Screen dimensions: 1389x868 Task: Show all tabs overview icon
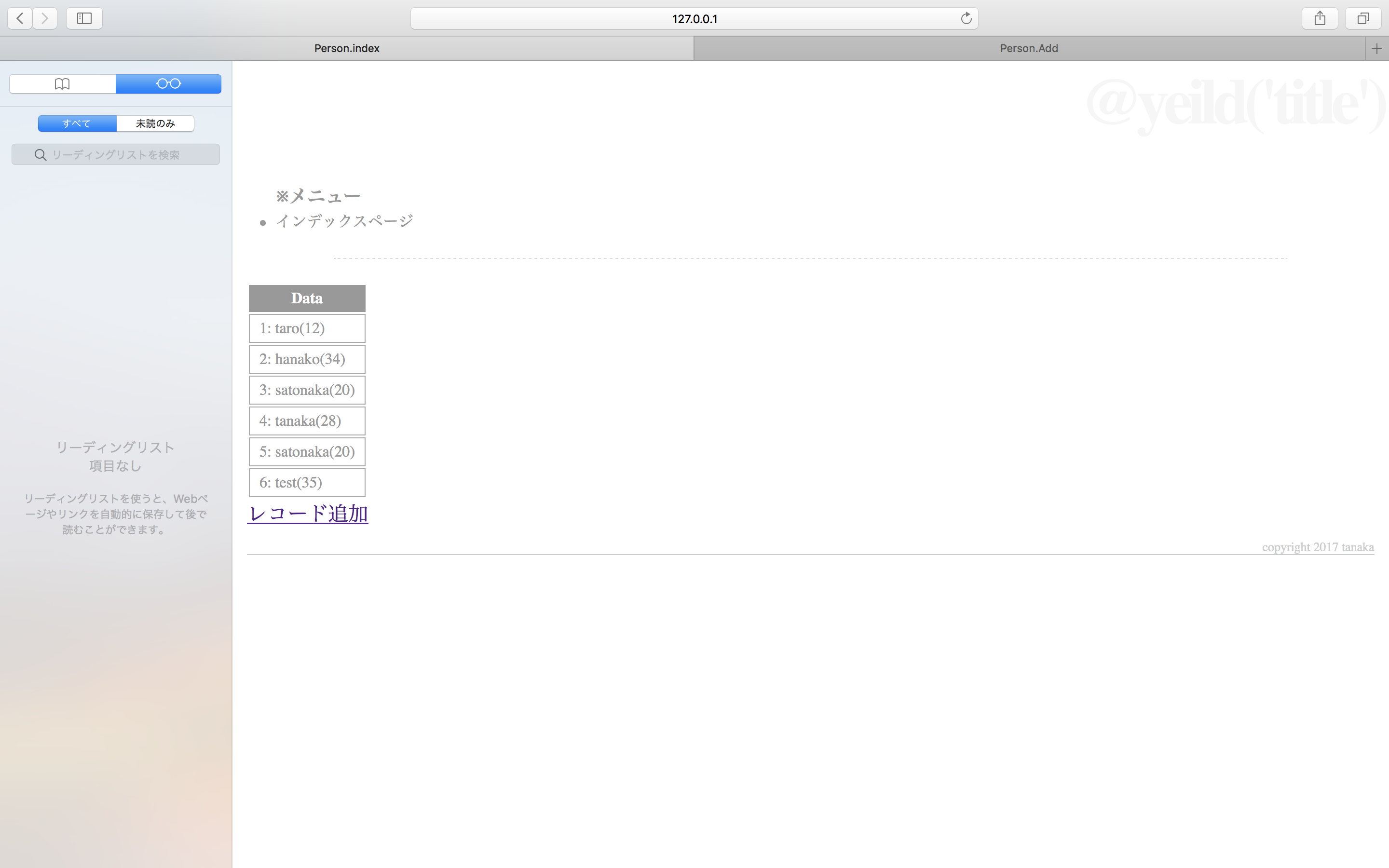click(x=1363, y=18)
